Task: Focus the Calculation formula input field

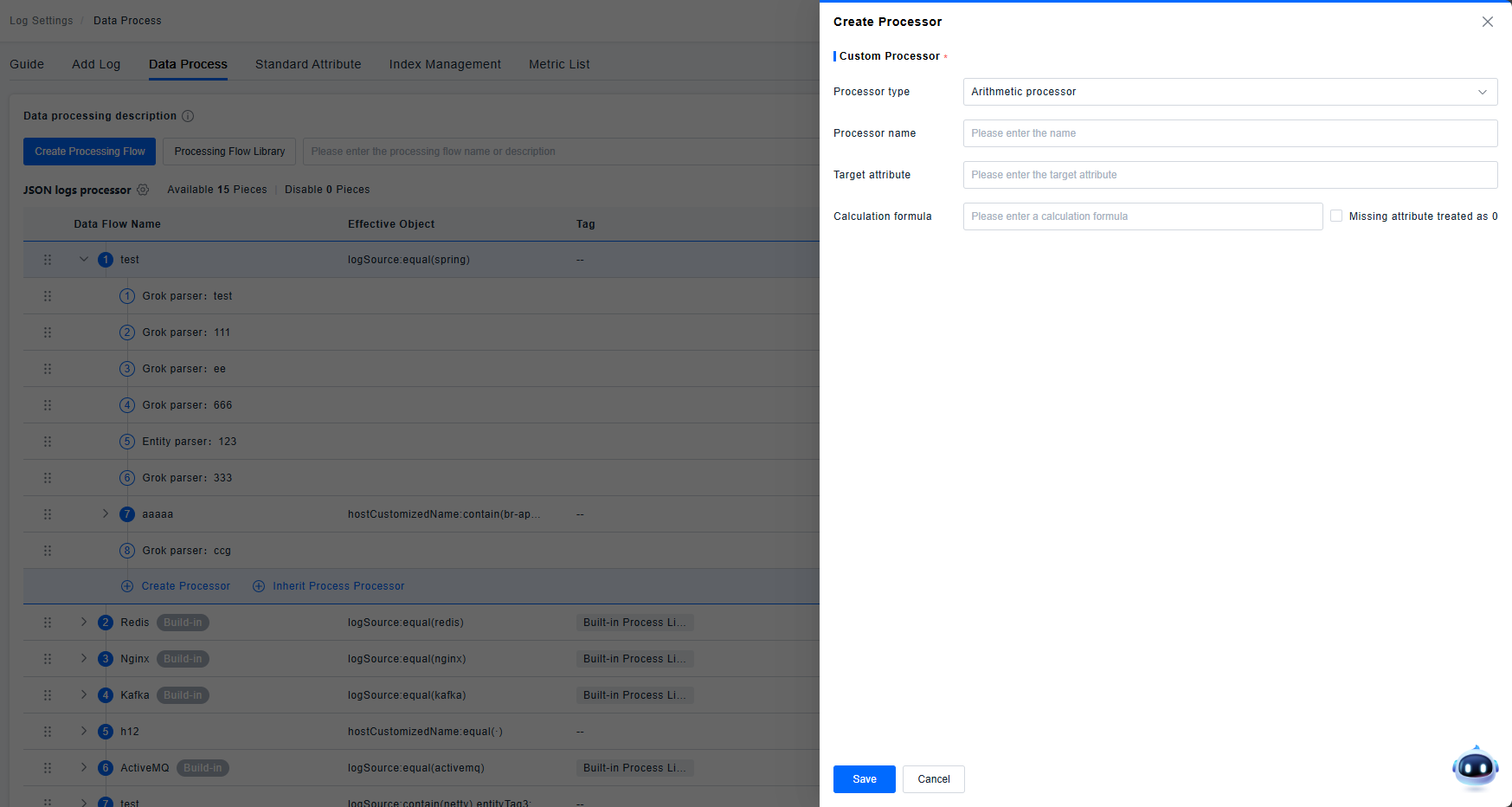Action: pyautogui.click(x=1142, y=216)
